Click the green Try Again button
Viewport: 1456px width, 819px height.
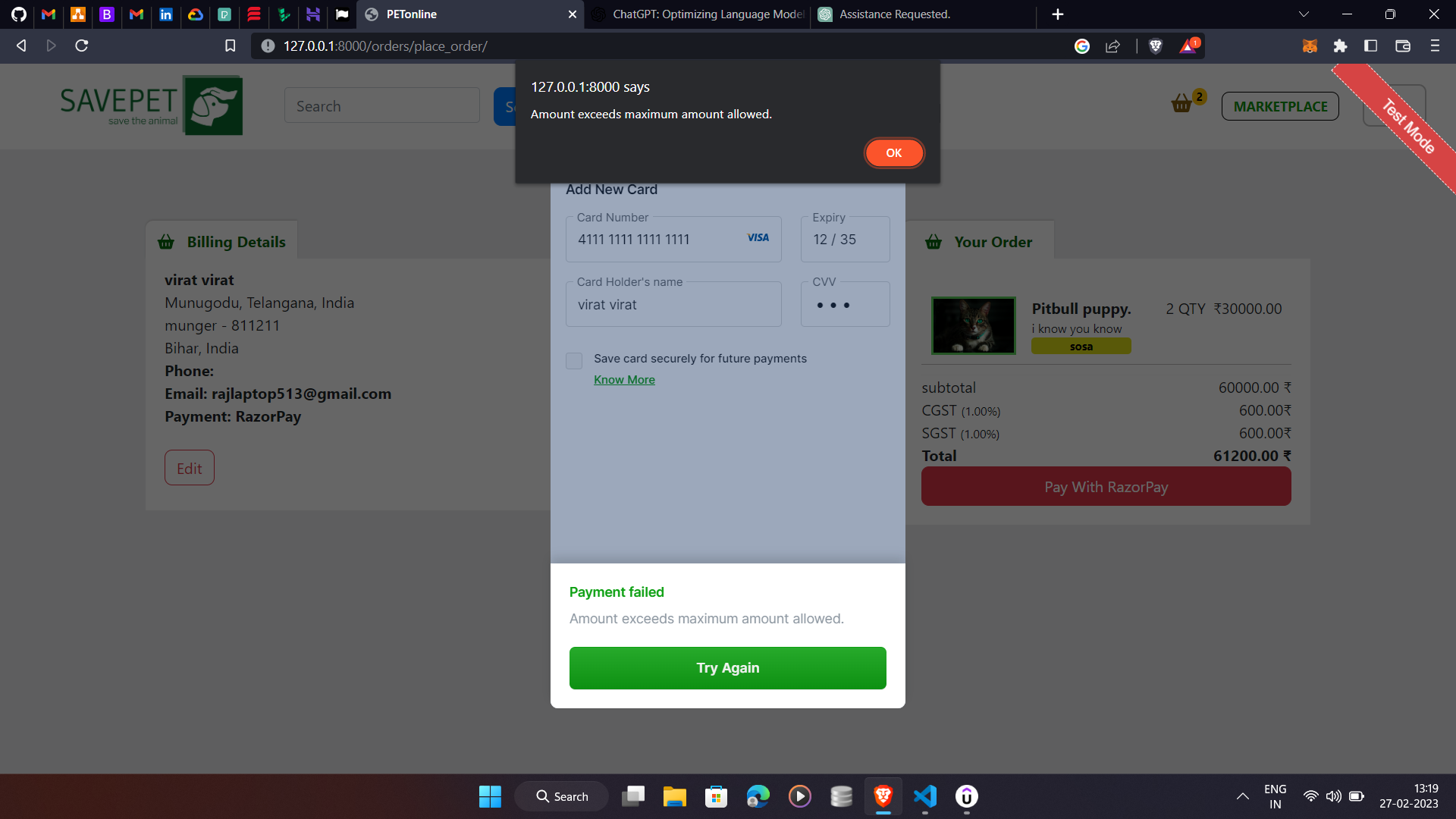pos(727,668)
